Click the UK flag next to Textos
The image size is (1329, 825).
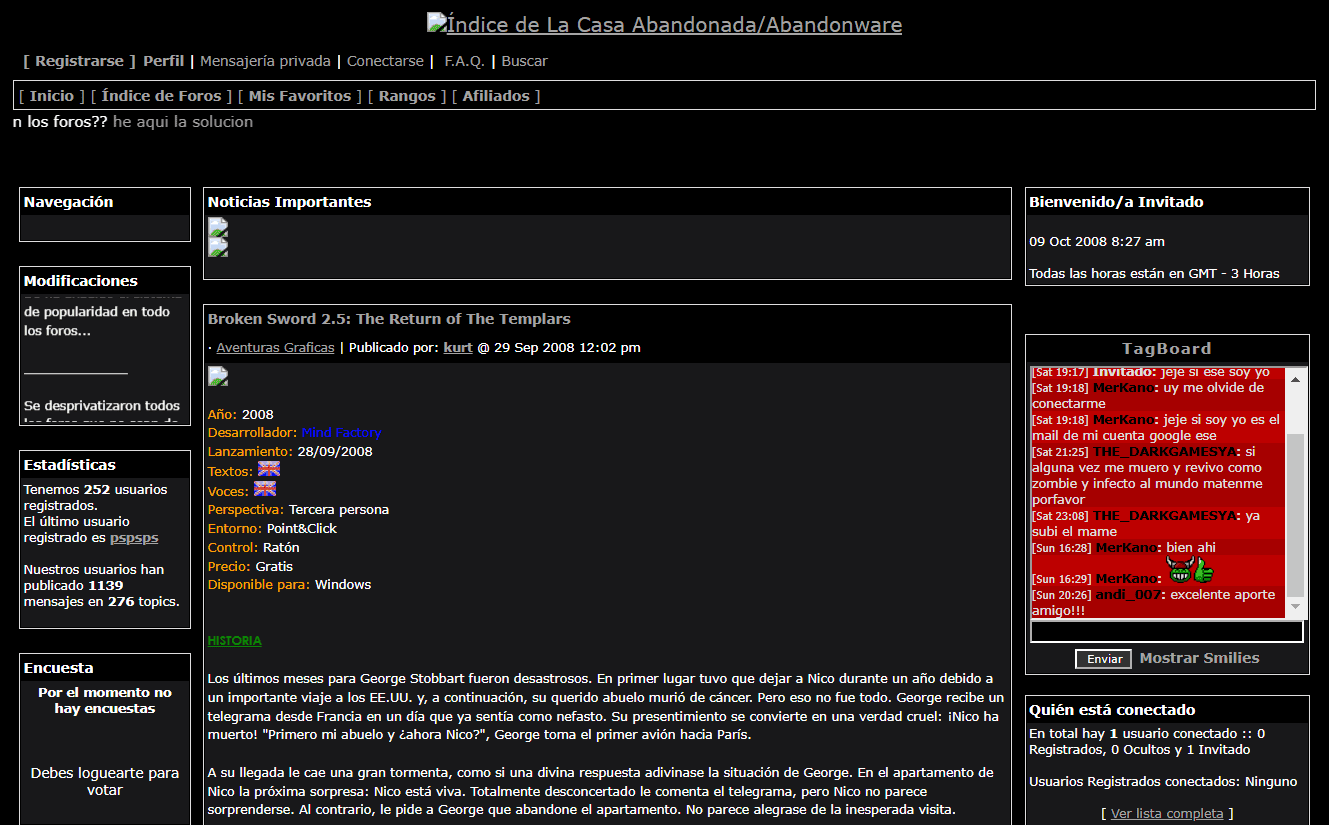click(269, 470)
